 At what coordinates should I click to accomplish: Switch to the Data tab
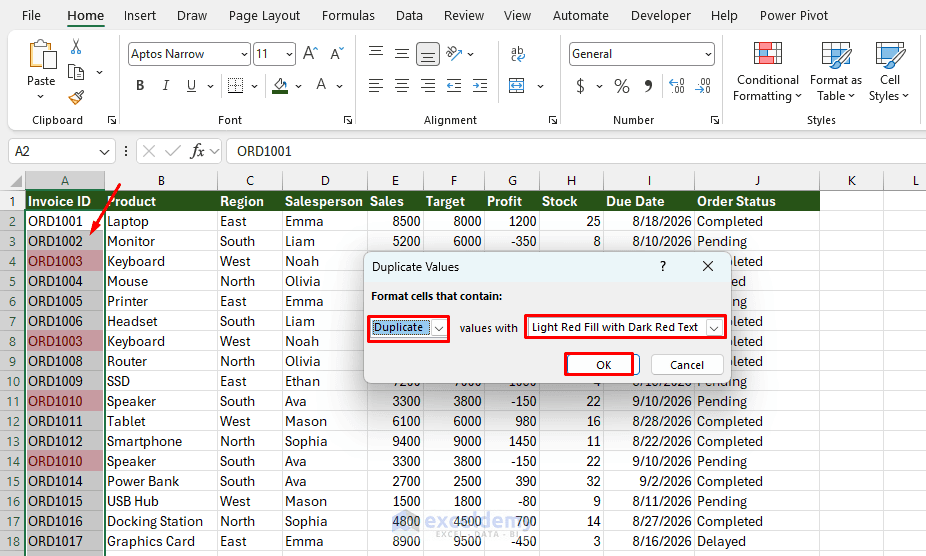tap(409, 15)
